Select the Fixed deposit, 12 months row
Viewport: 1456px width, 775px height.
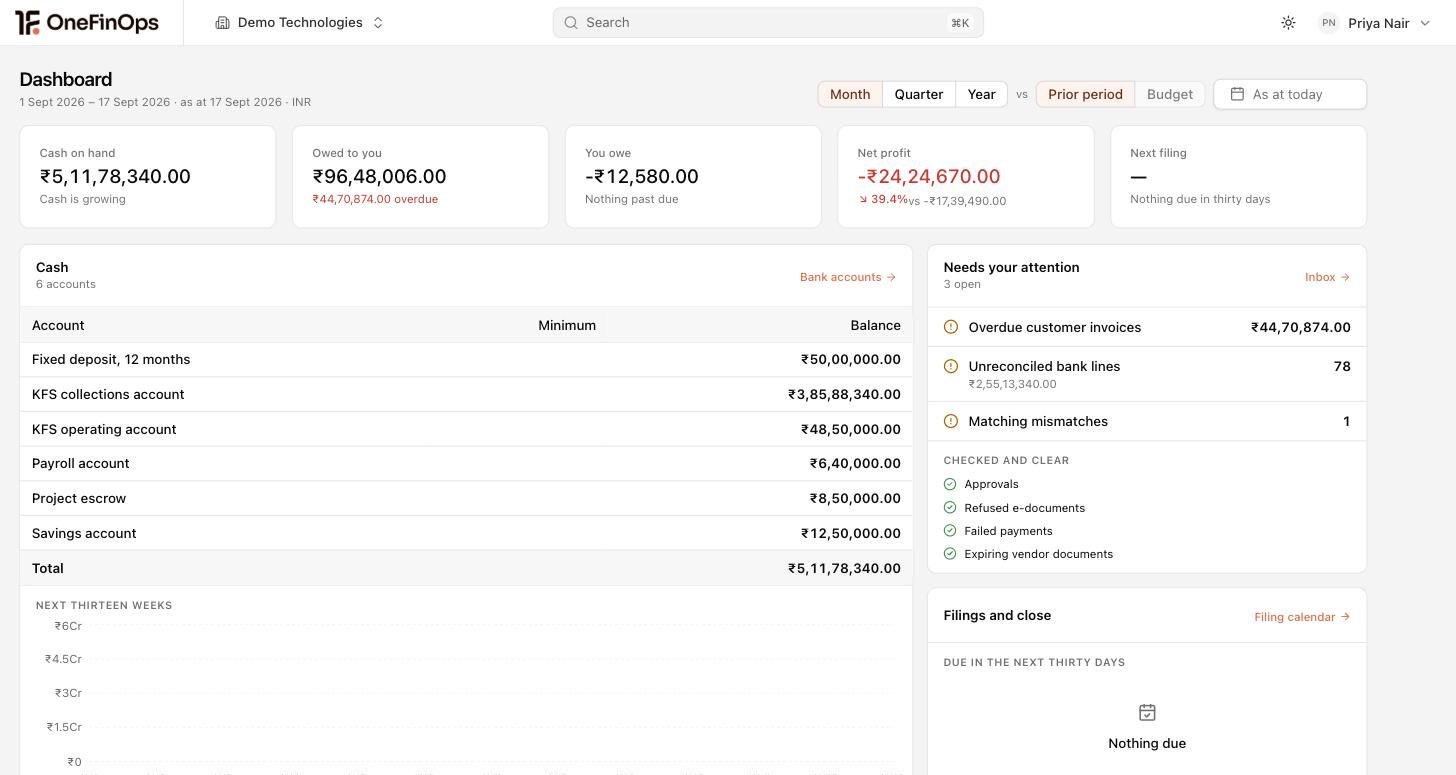(466, 359)
